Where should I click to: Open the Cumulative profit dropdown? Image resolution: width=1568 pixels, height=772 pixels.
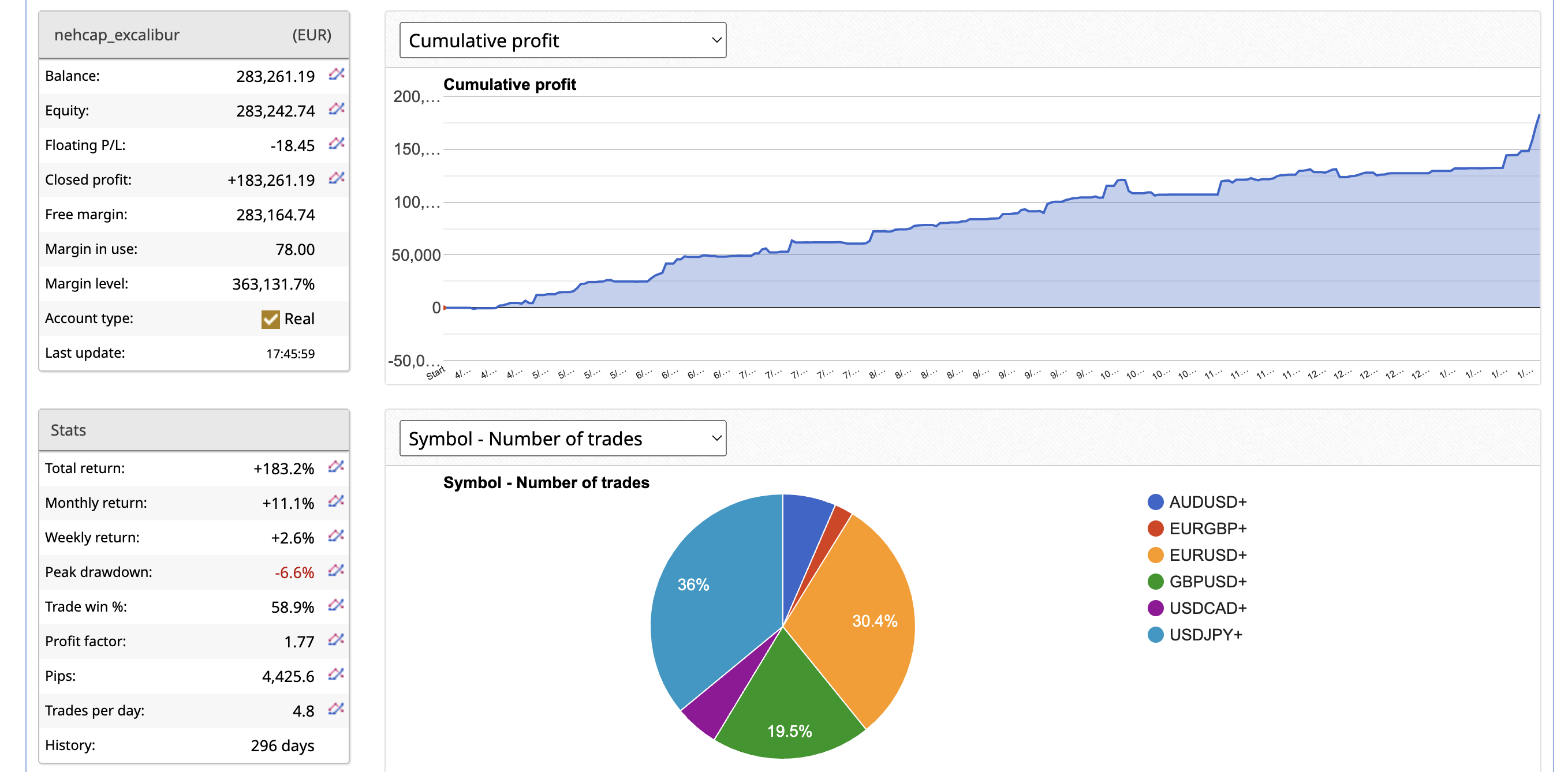tap(562, 41)
